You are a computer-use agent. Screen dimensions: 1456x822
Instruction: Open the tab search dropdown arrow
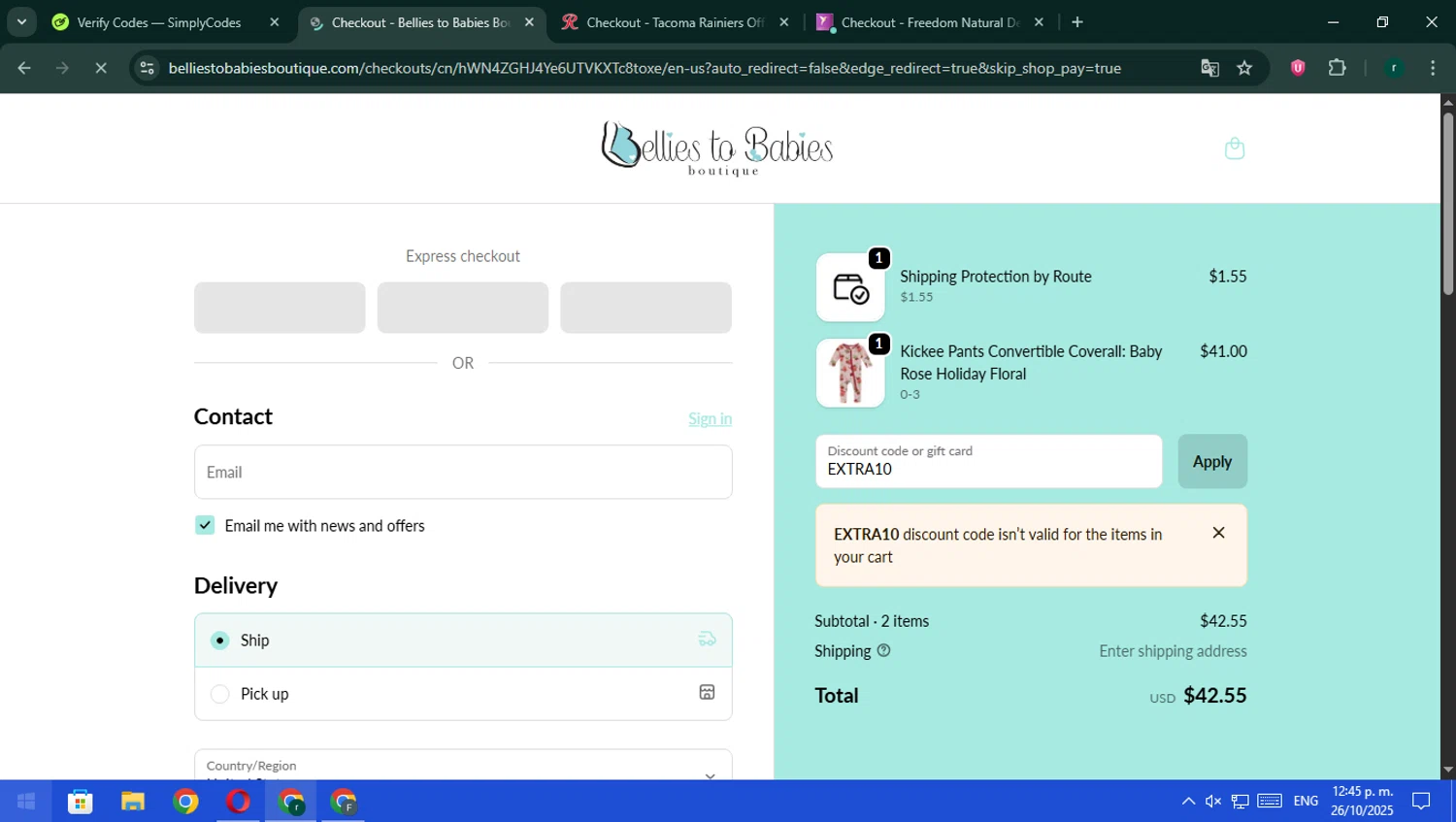click(x=21, y=21)
